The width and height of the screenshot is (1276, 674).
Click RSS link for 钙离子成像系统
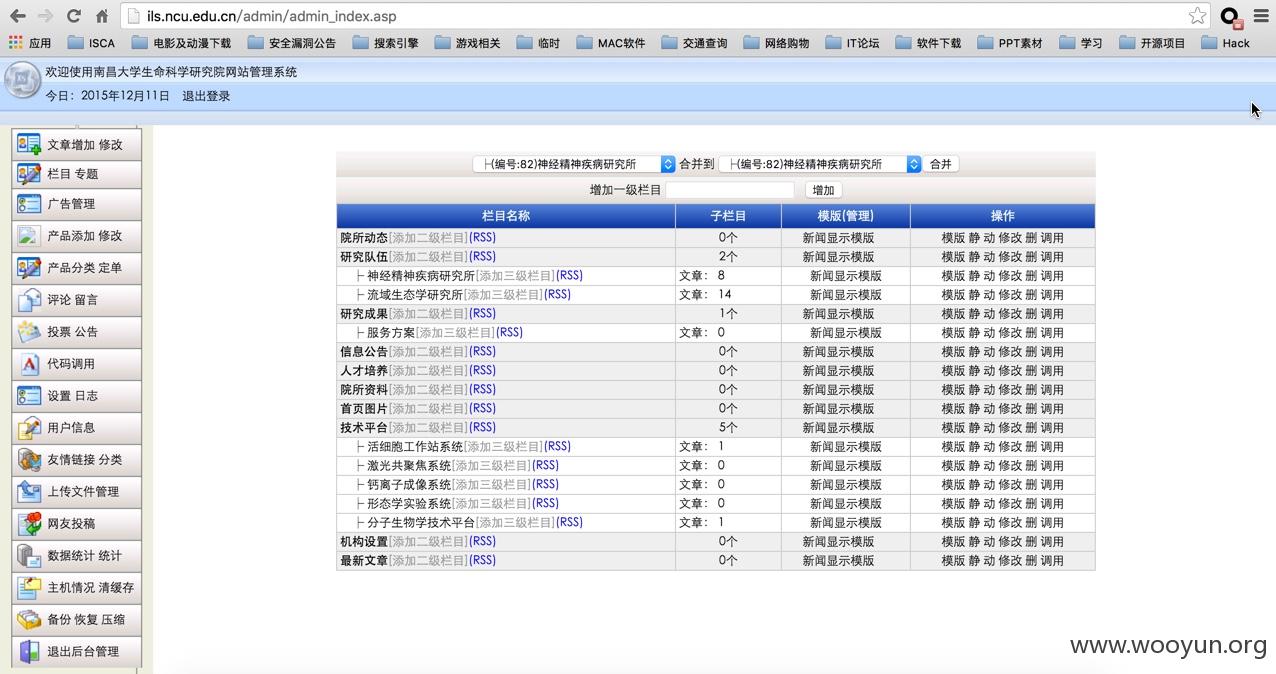545,485
